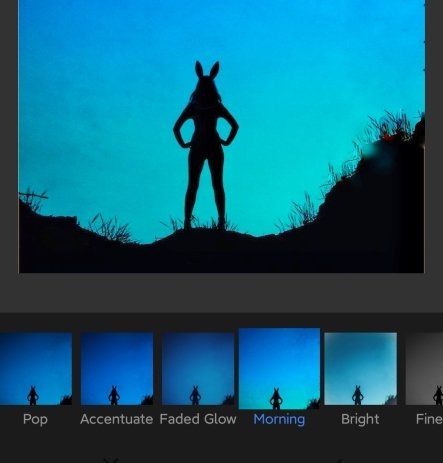Apply the Accentuate filter thumbnail

pyautogui.click(x=117, y=369)
